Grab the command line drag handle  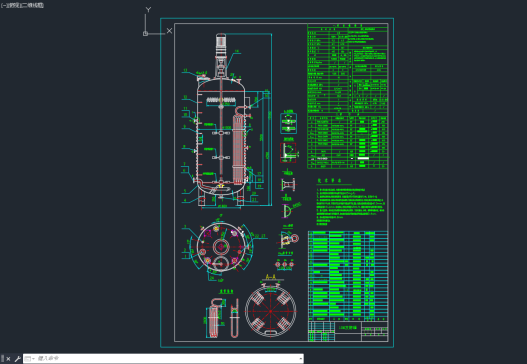(3, 359)
